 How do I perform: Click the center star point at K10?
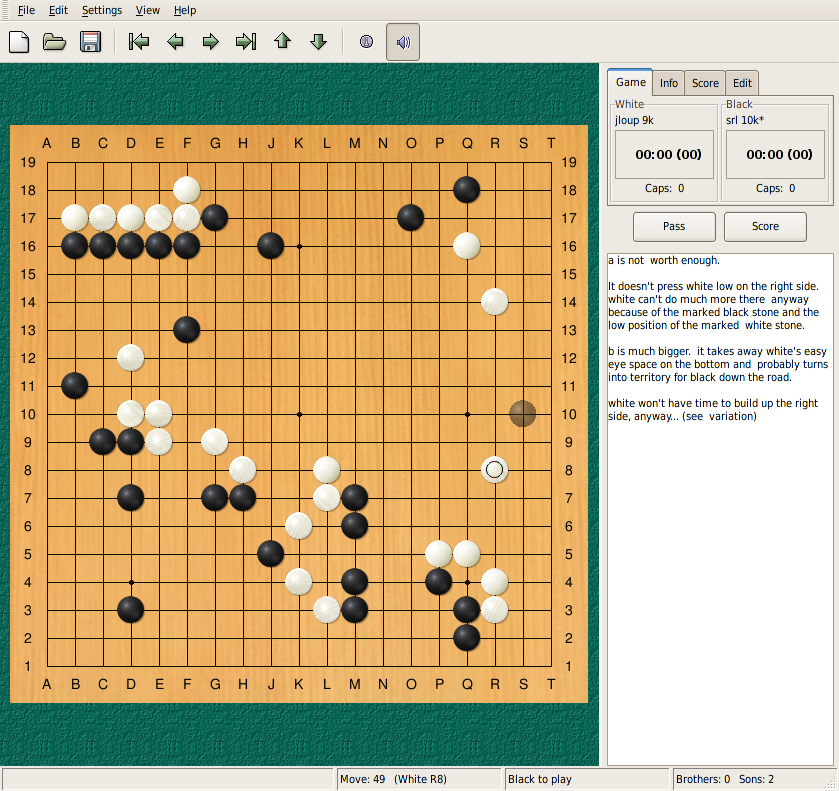pyautogui.click(x=299, y=414)
